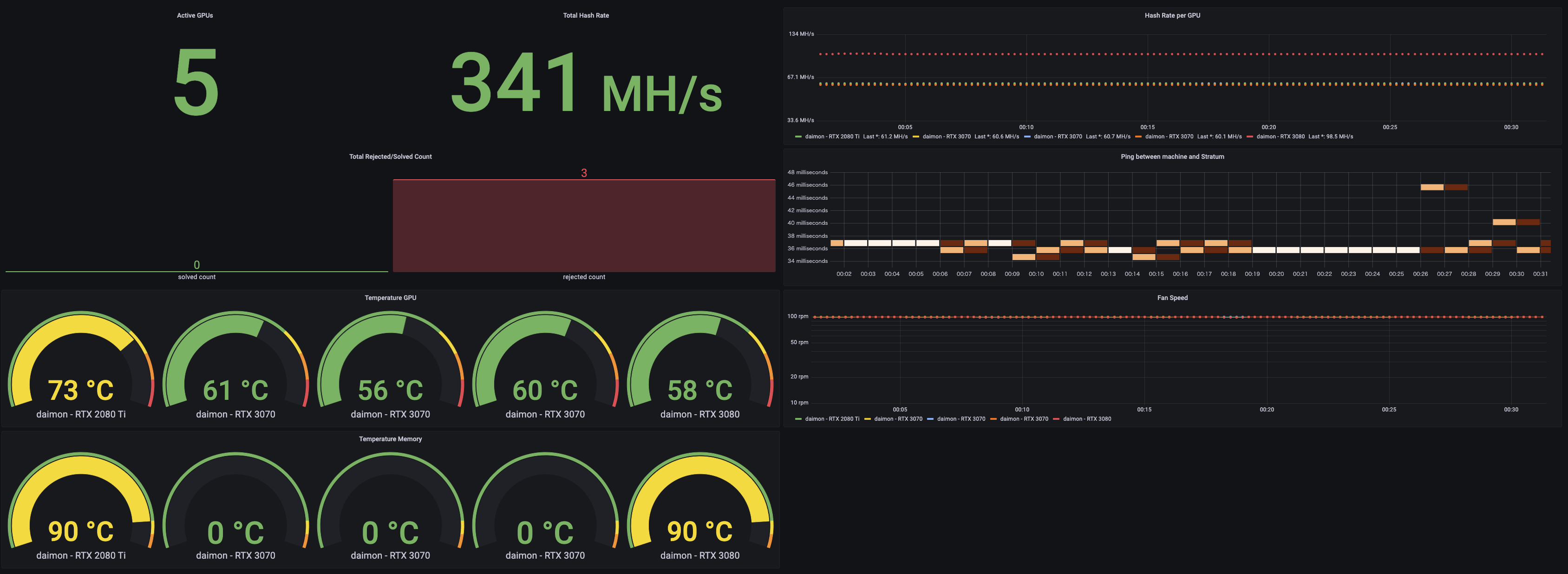Click the Total Rejected/Solved Count panel title
The width and height of the screenshot is (1568, 574).
tap(390, 157)
